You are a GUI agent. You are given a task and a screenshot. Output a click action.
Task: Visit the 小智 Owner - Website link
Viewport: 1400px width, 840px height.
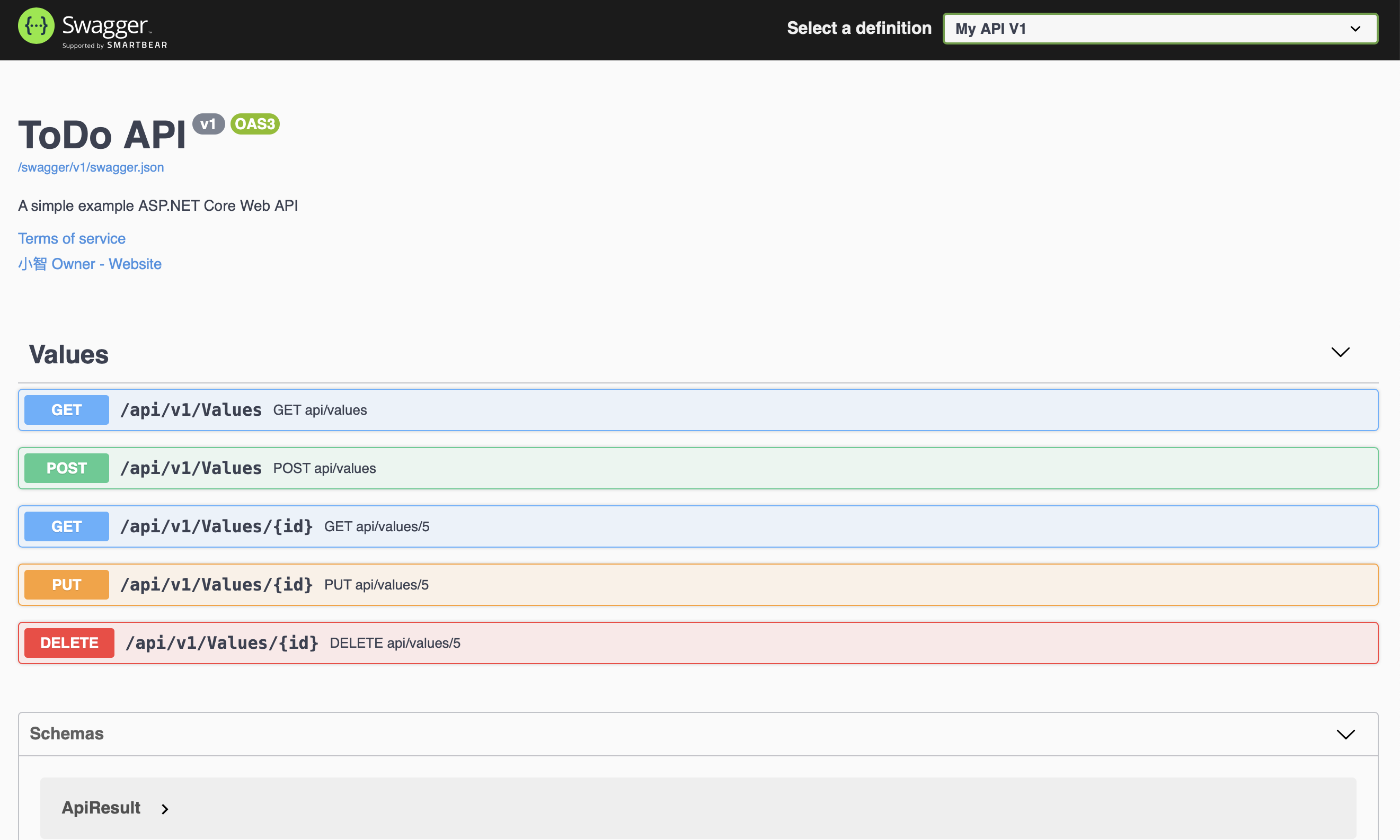click(90, 264)
